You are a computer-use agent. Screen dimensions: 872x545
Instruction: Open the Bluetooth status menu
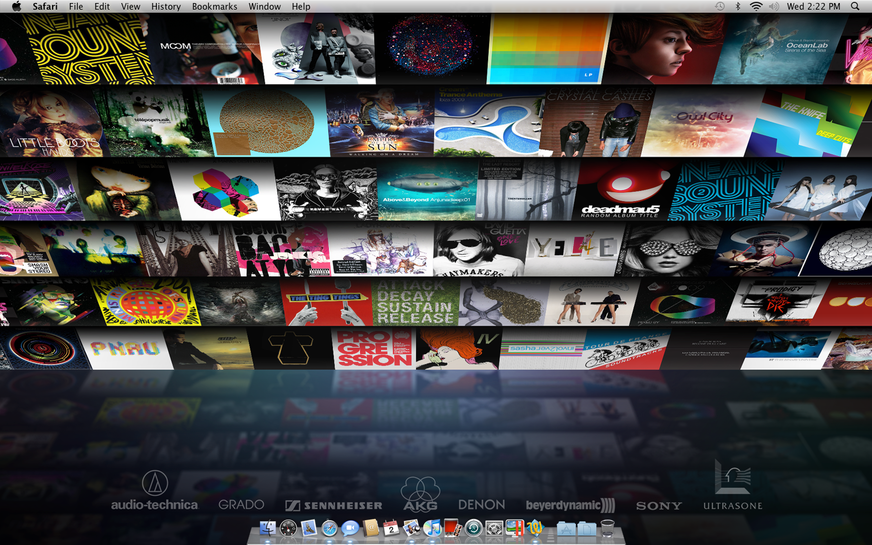click(738, 6)
